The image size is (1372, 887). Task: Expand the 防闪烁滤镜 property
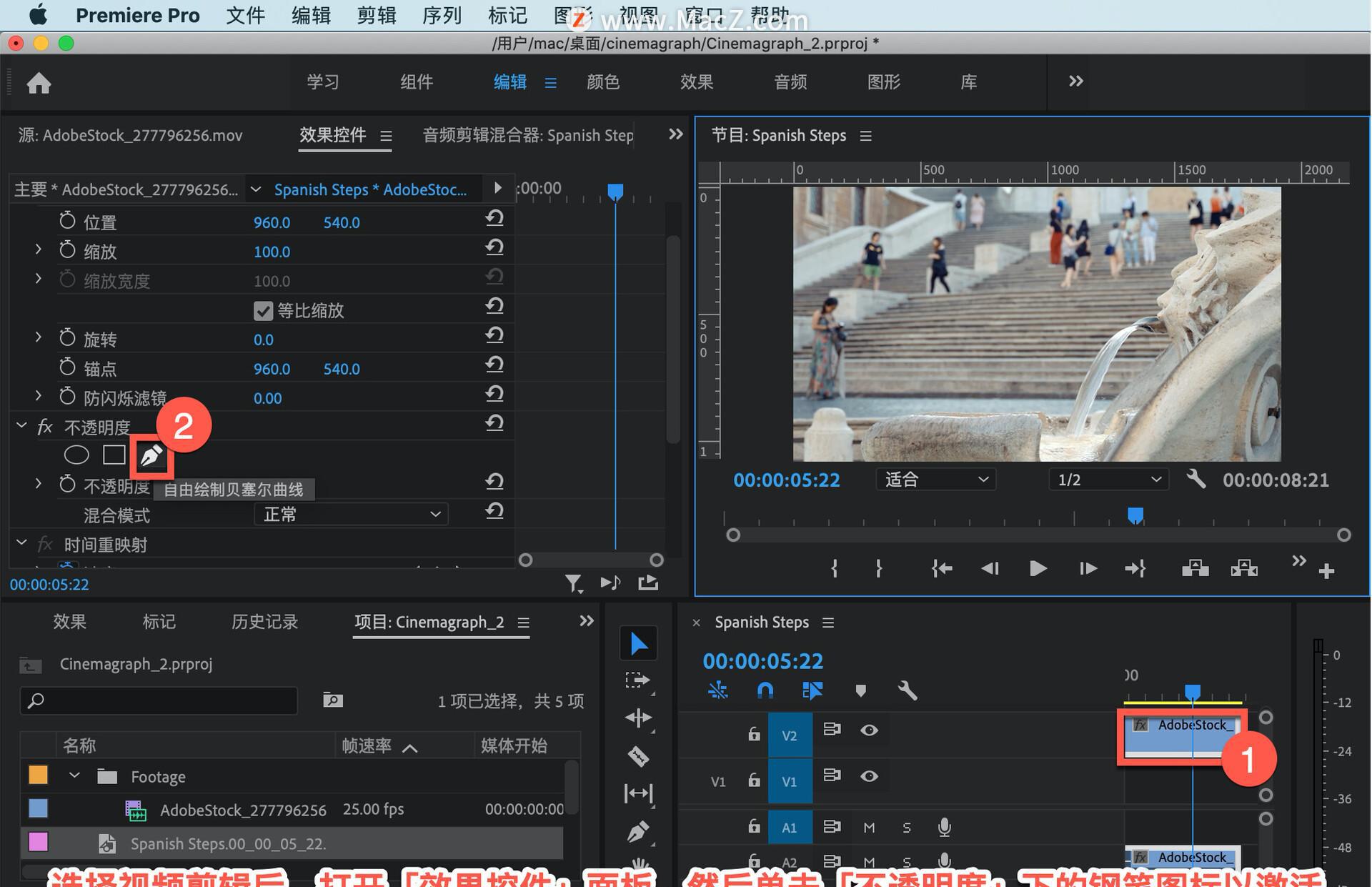[x=38, y=396]
